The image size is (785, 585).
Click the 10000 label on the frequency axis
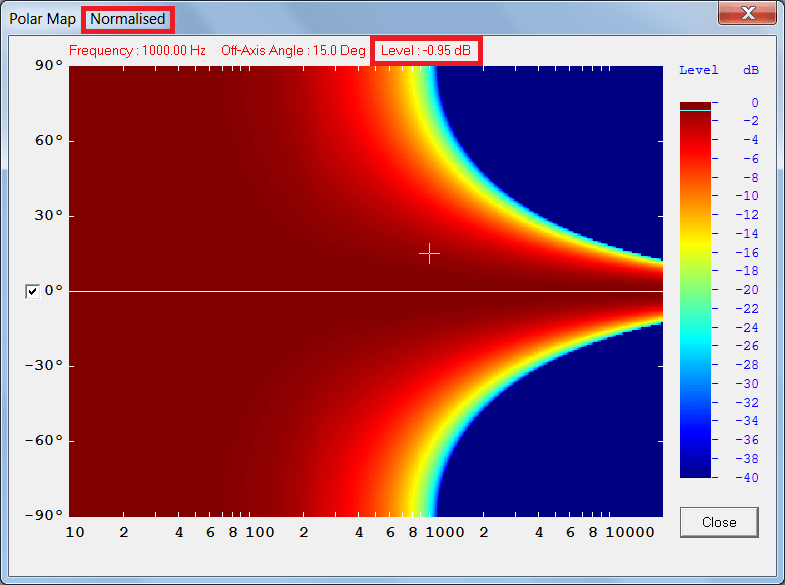coord(630,532)
